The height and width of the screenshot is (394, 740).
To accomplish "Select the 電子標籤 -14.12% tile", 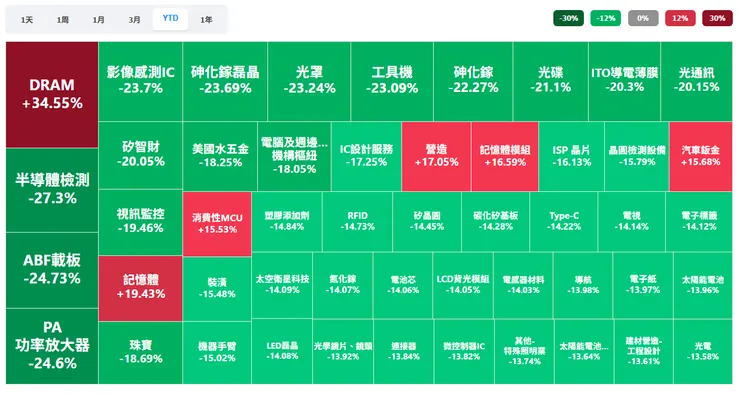I will [699, 221].
